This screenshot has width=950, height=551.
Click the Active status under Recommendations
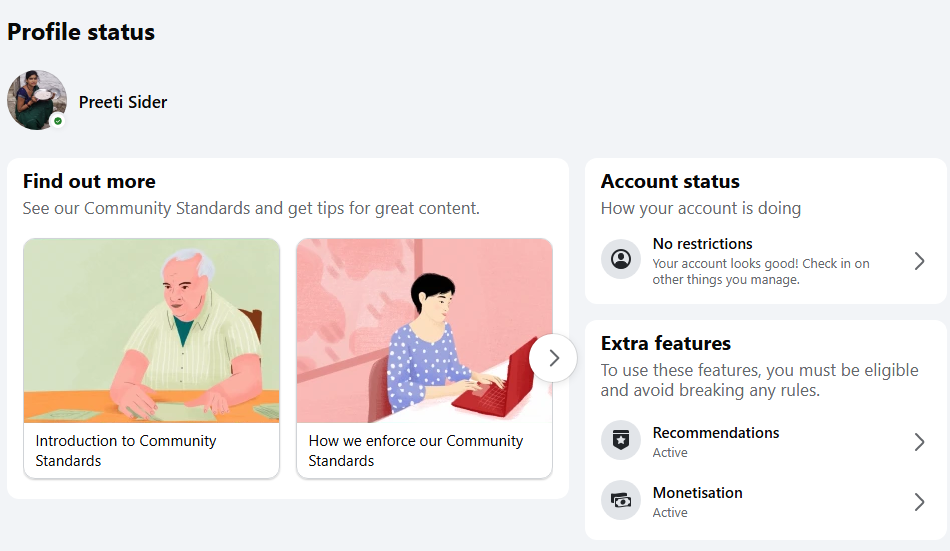tap(669, 453)
